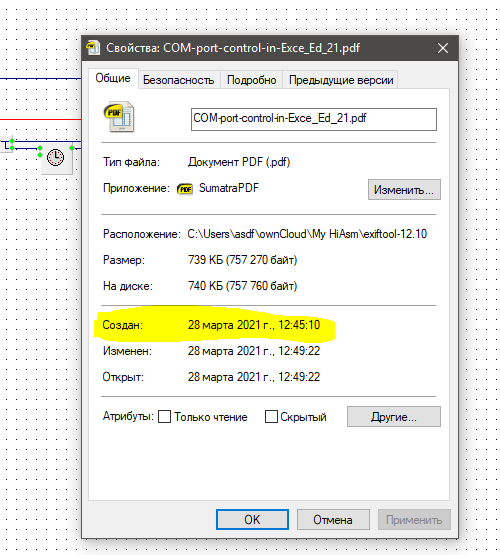Viewport: 500px width, 555px height.
Task: Switch to the Безопасность tab
Action: (x=179, y=80)
